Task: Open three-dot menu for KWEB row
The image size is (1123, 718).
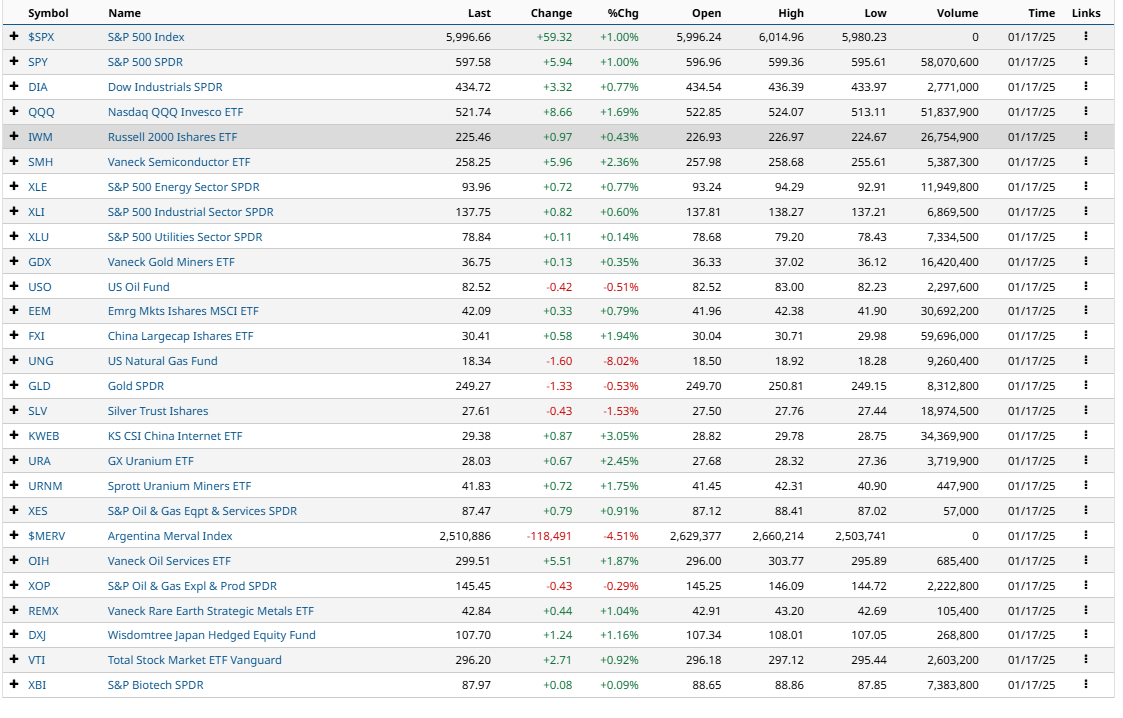Action: tap(1085, 436)
